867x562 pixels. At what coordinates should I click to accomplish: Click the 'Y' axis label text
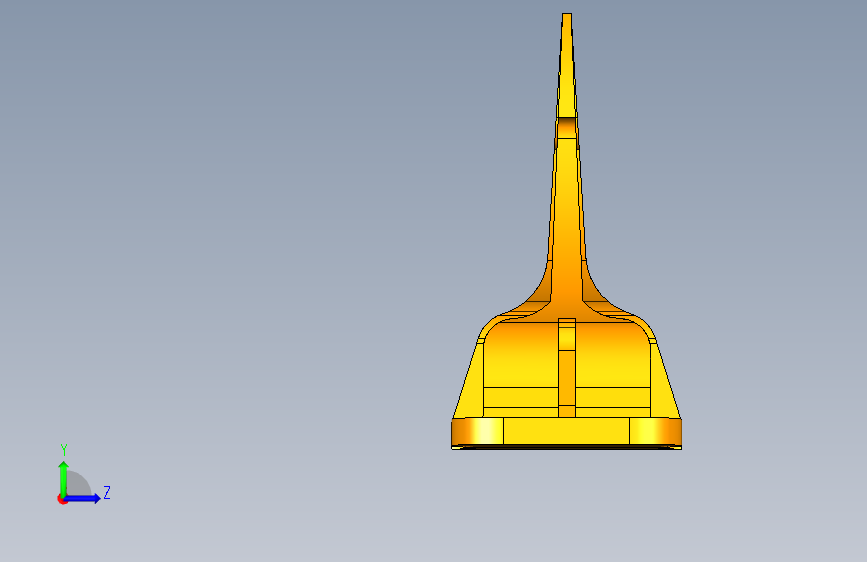click(x=64, y=450)
